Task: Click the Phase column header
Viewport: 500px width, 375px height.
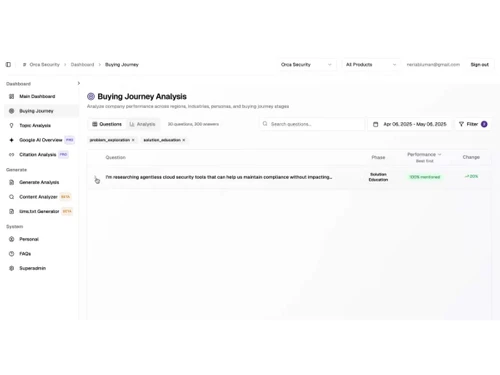Action: (x=378, y=157)
